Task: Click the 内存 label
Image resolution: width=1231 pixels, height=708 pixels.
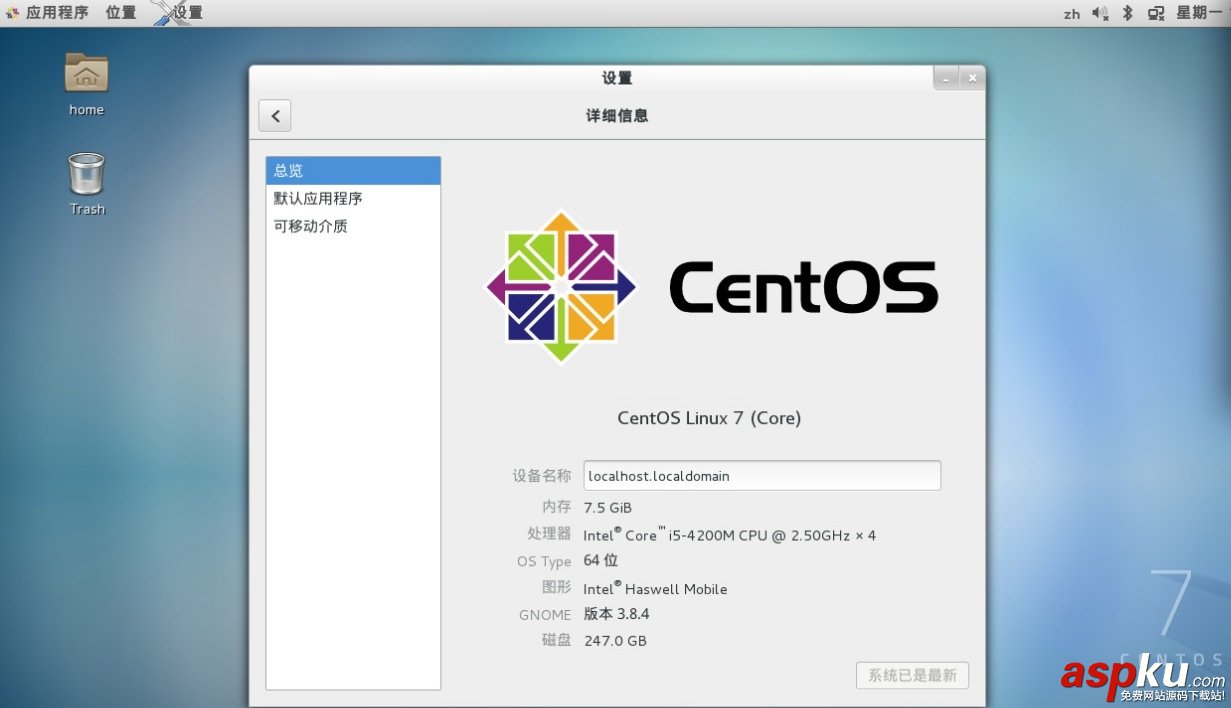Action: pyautogui.click(x=557, y=508)
